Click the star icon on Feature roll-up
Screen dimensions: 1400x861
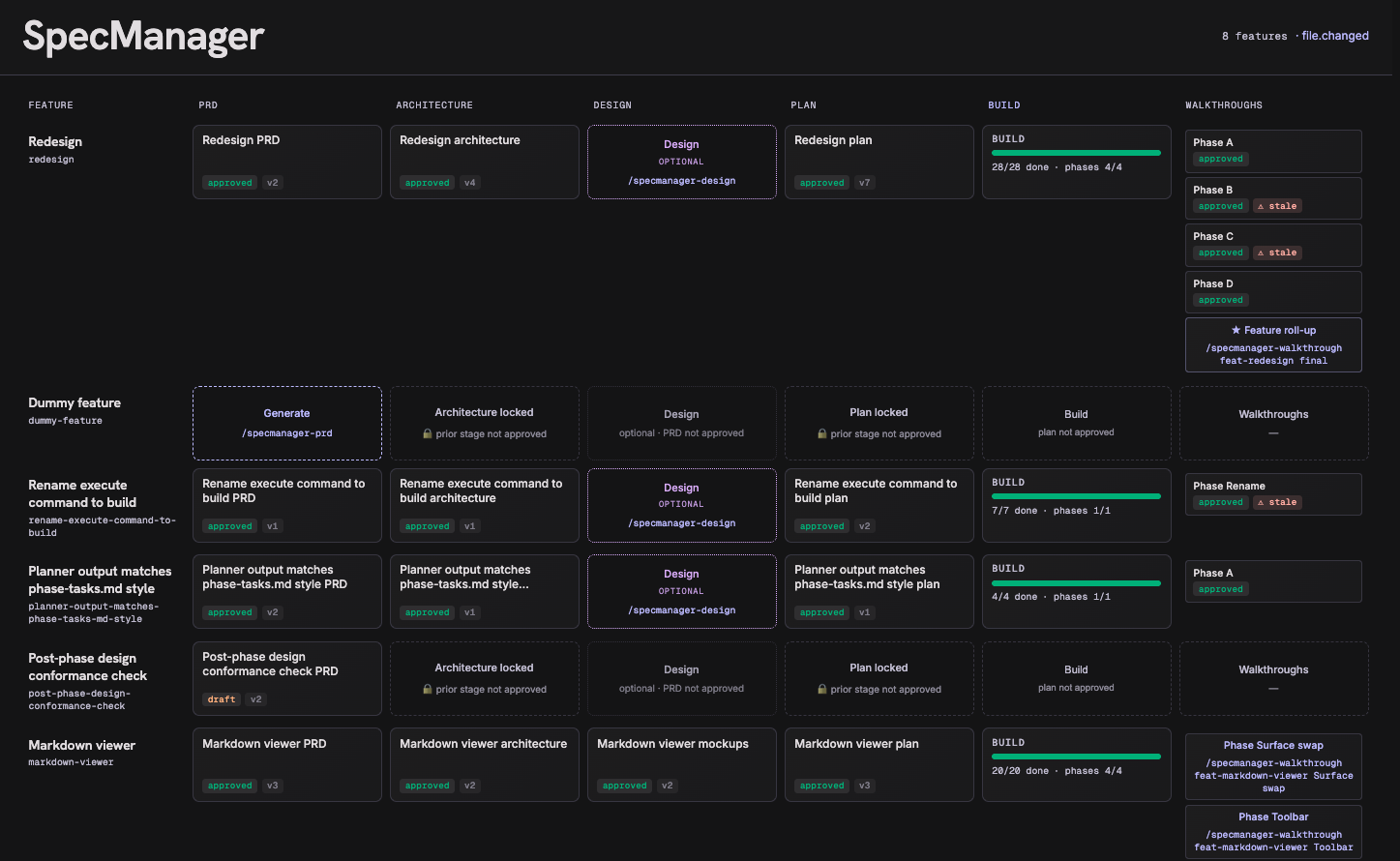1236,330
